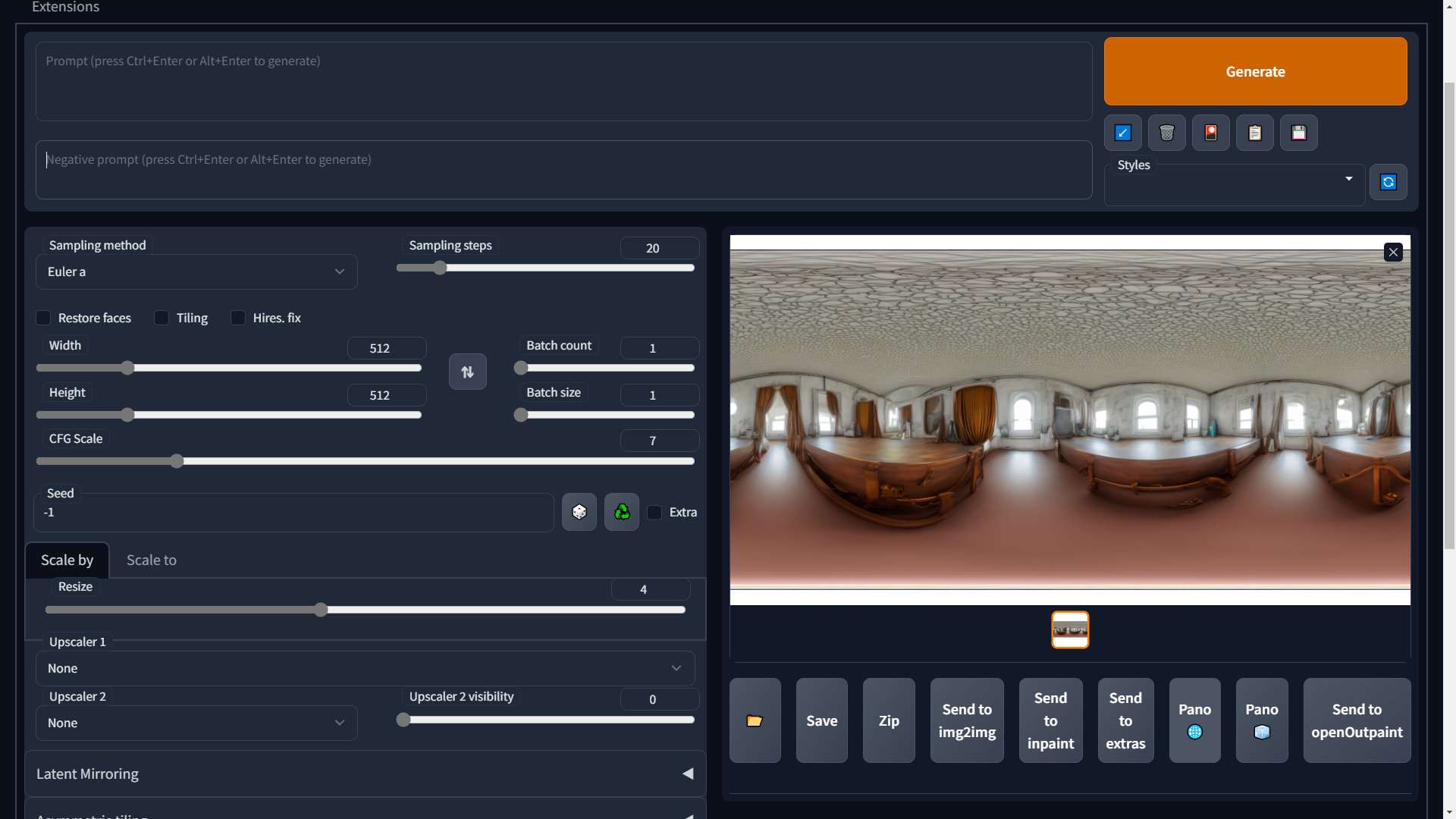Open extra networks via the picture icon
The height and width of the screenshot is (819, 1456).
1210,133
